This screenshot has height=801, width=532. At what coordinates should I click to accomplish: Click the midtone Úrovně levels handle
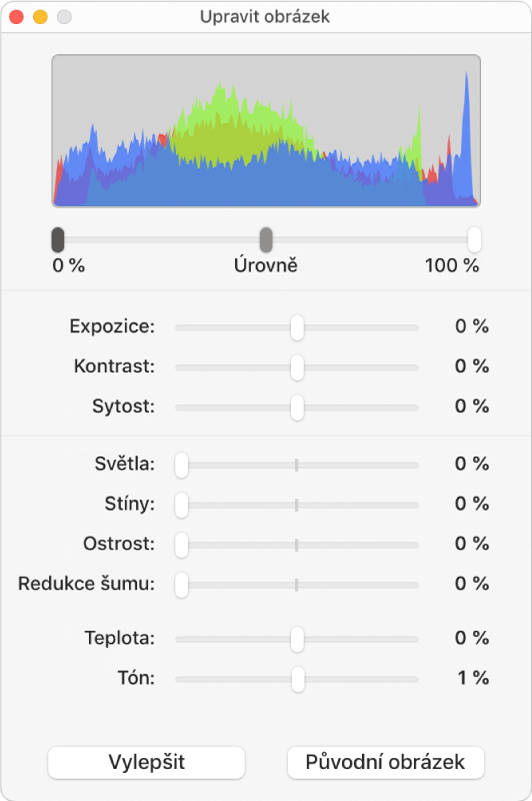pyautogui.click(x=266, y=240)
